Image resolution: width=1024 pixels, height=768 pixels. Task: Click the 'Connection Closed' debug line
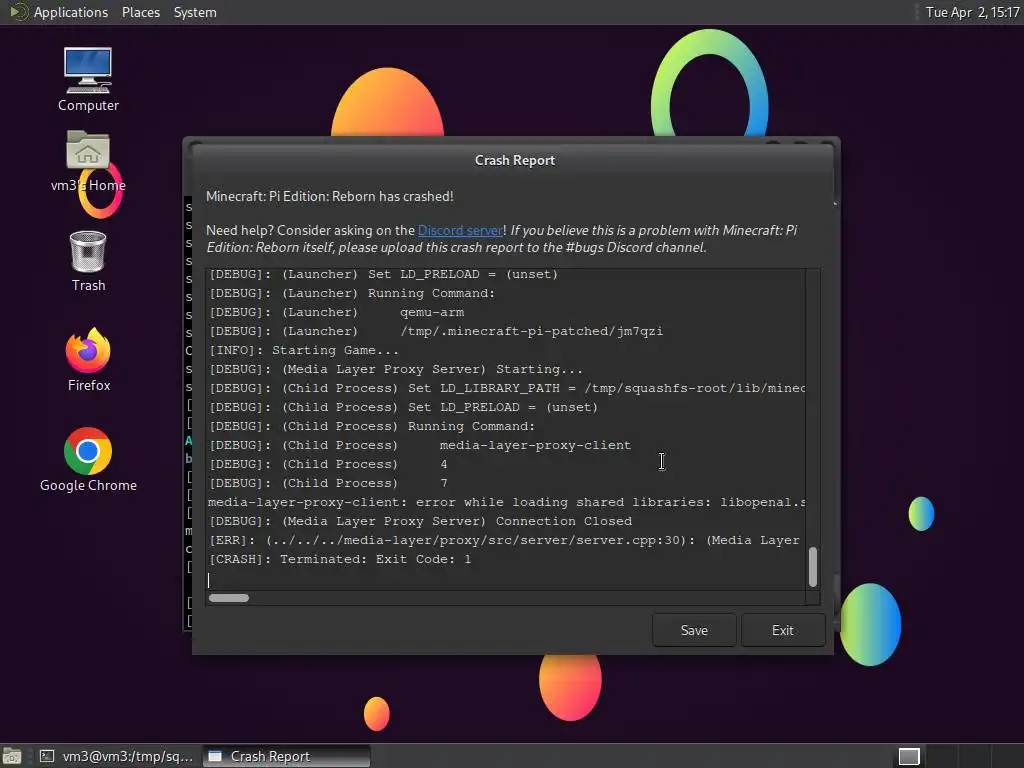(420, 522)
